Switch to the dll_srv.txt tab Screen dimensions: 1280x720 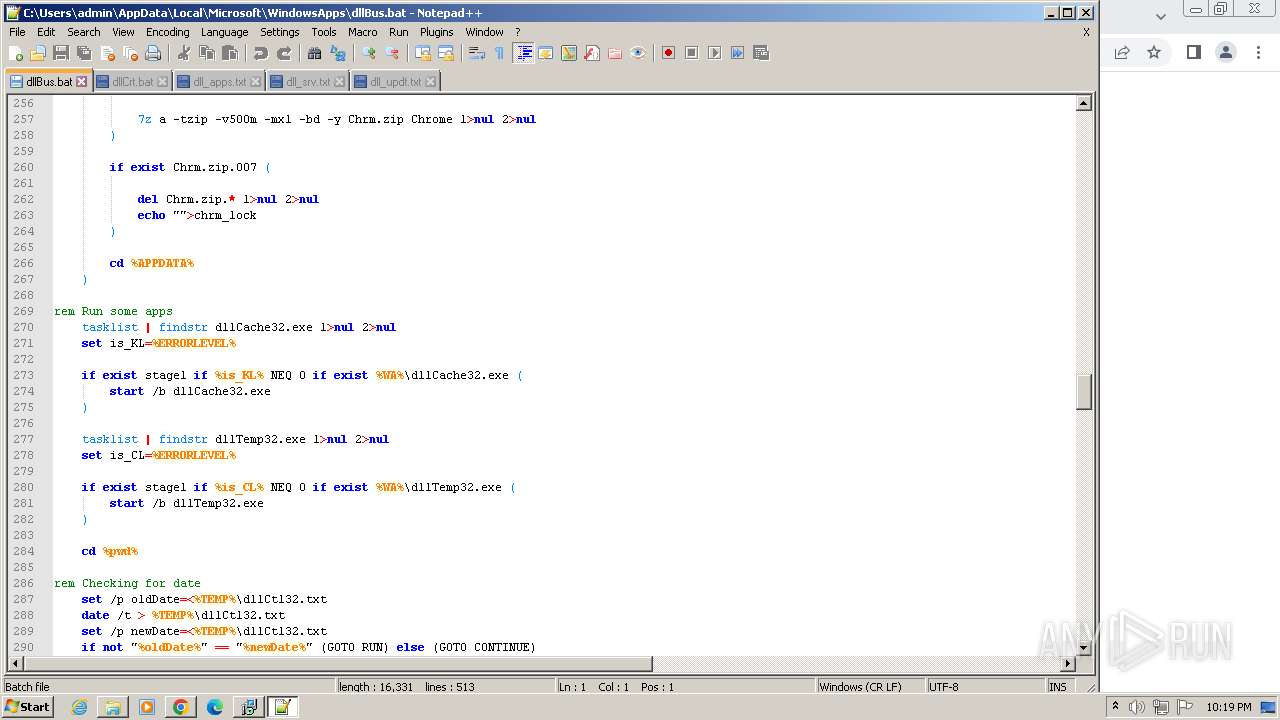click(308, 82)
